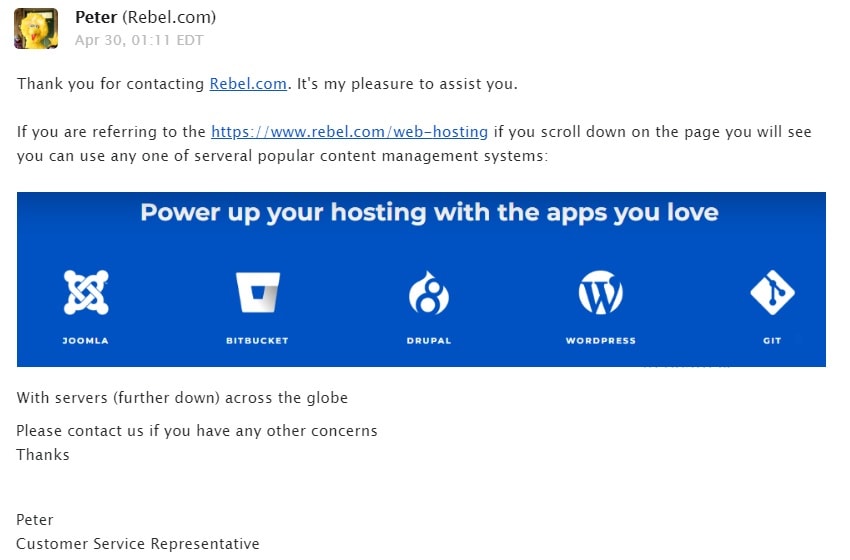Click 'Customer Service Representative' signature line

click(138, 544)
